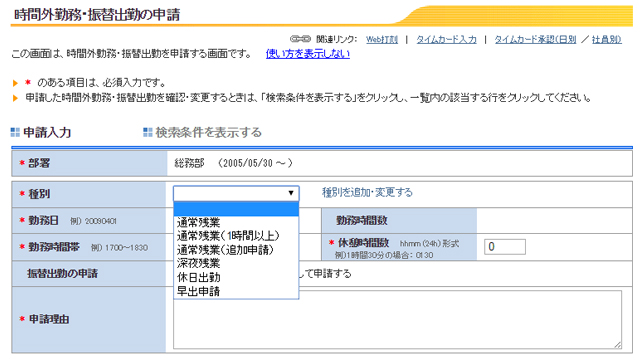Open the タイムカード入力 link
This screenshot has width=640, height=360.
click(x=446, y=40)
